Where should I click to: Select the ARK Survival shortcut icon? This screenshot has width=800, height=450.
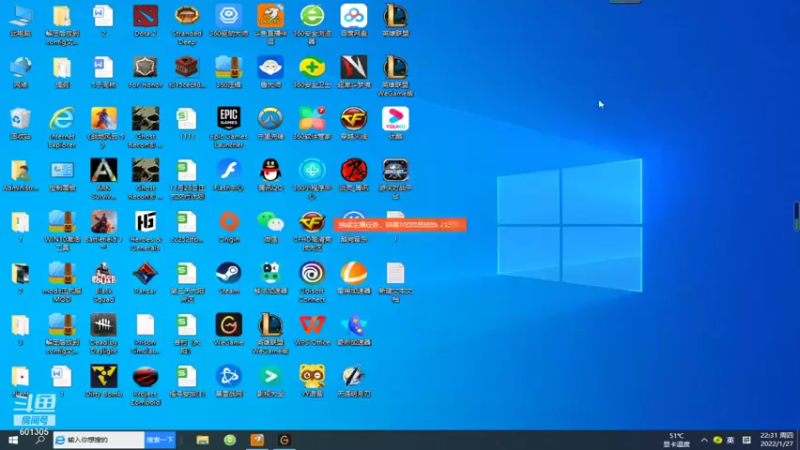[x=104, y=170]
